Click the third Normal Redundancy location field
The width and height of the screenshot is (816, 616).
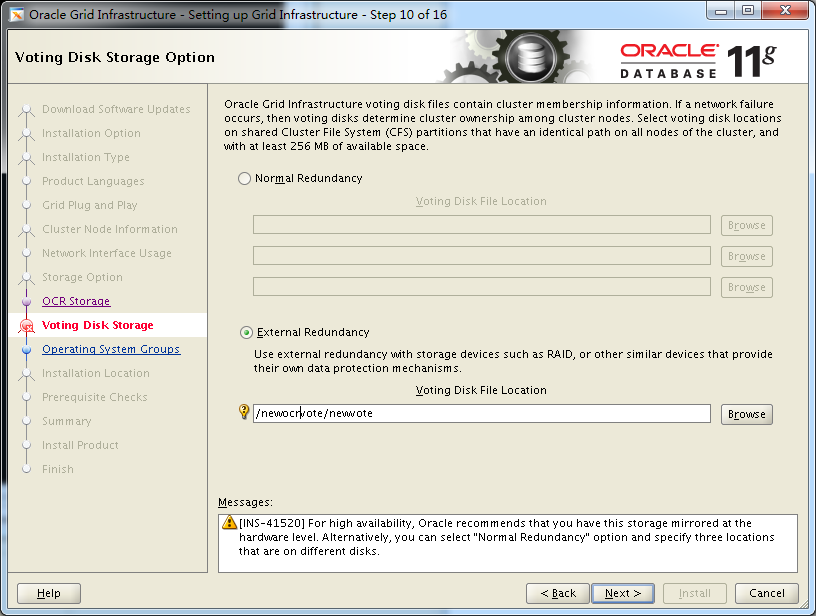tap(482, 287)
